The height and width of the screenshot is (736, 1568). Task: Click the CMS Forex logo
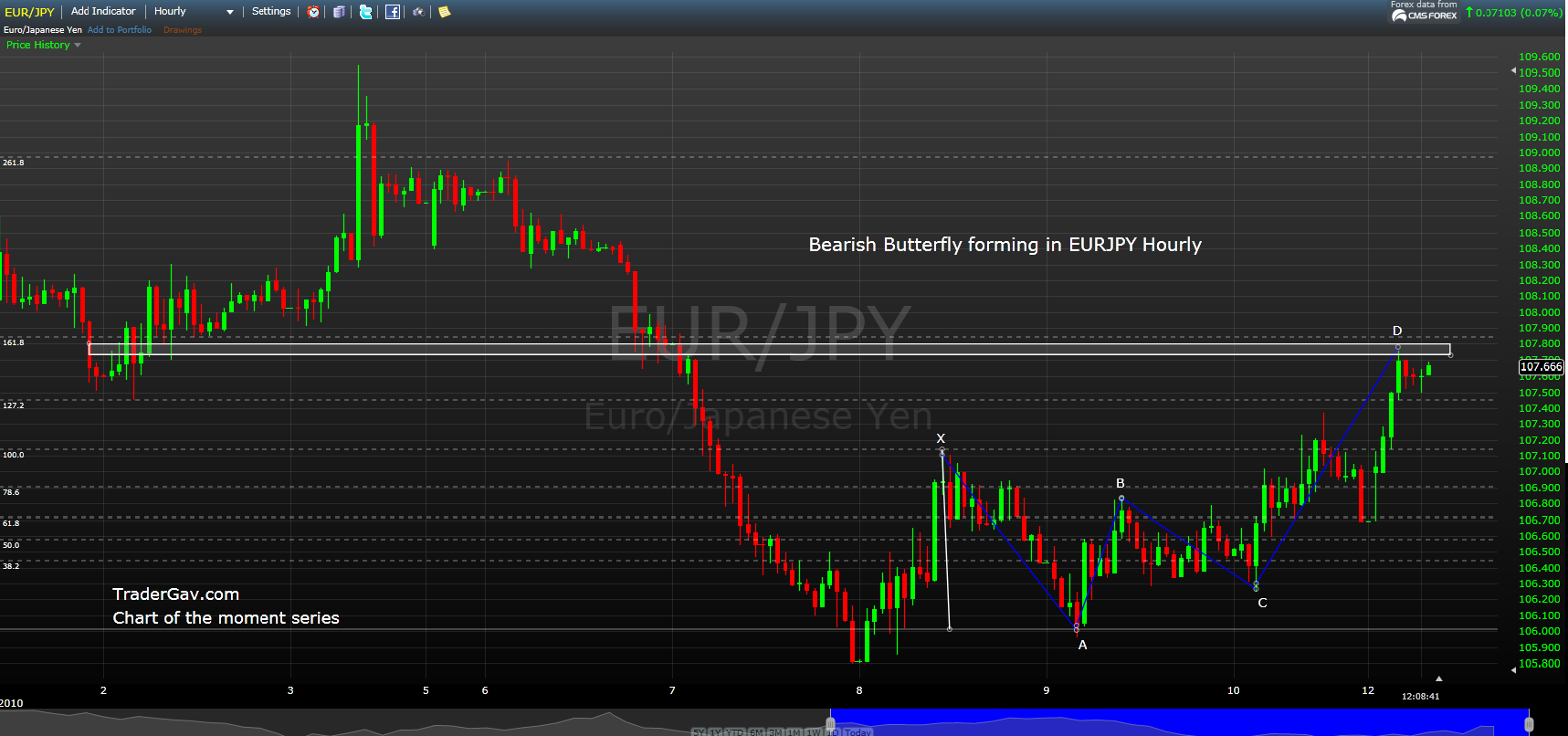point(1424,15)
